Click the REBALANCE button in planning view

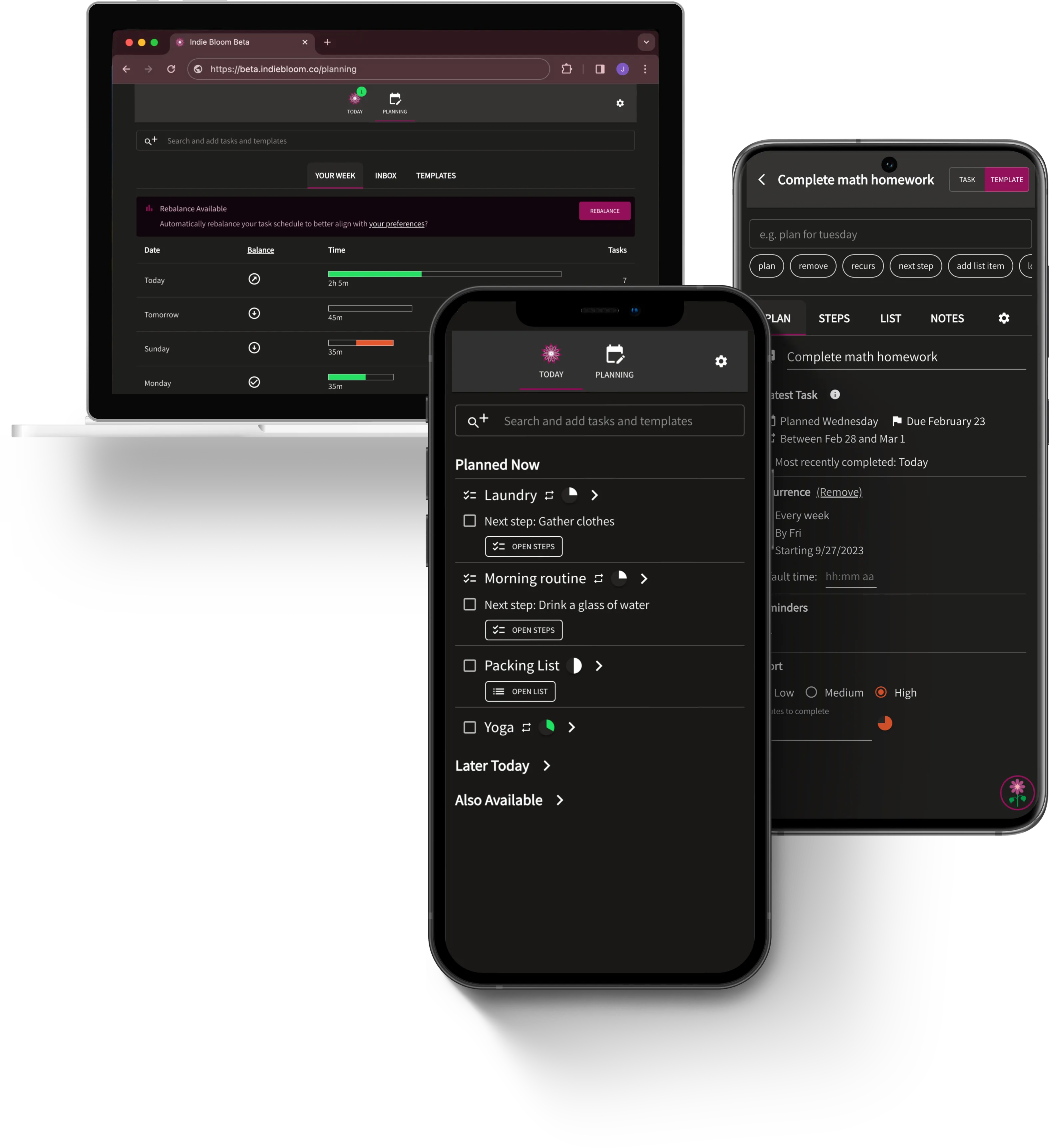pos(604,211)
